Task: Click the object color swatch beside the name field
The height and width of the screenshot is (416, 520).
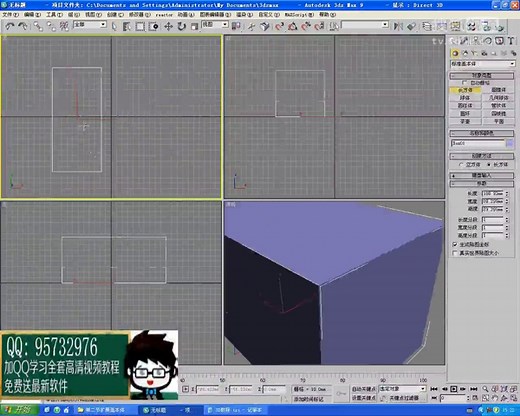Action: point(510,143)
